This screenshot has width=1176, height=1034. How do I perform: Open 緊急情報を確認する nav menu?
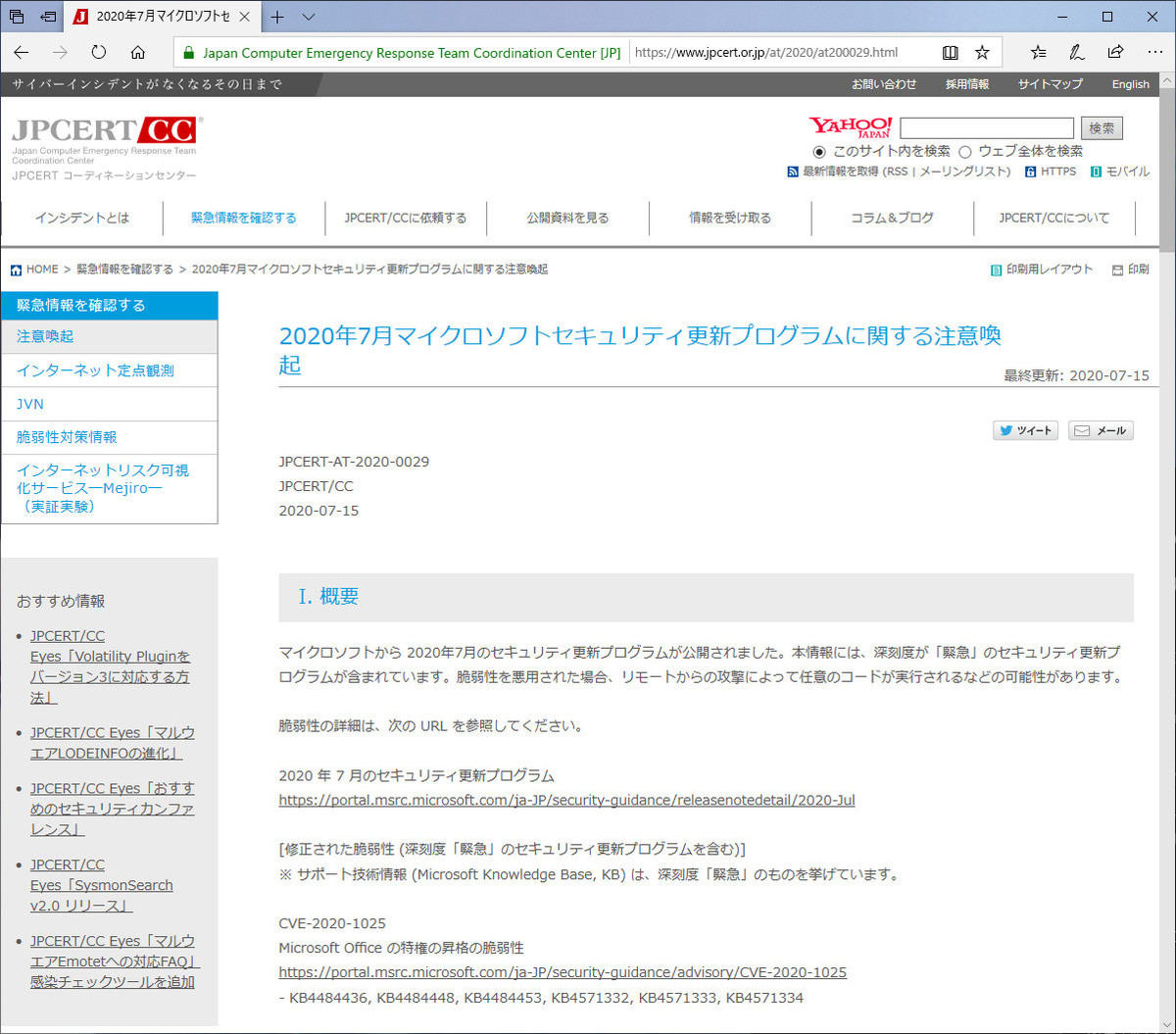click(244, 218)
